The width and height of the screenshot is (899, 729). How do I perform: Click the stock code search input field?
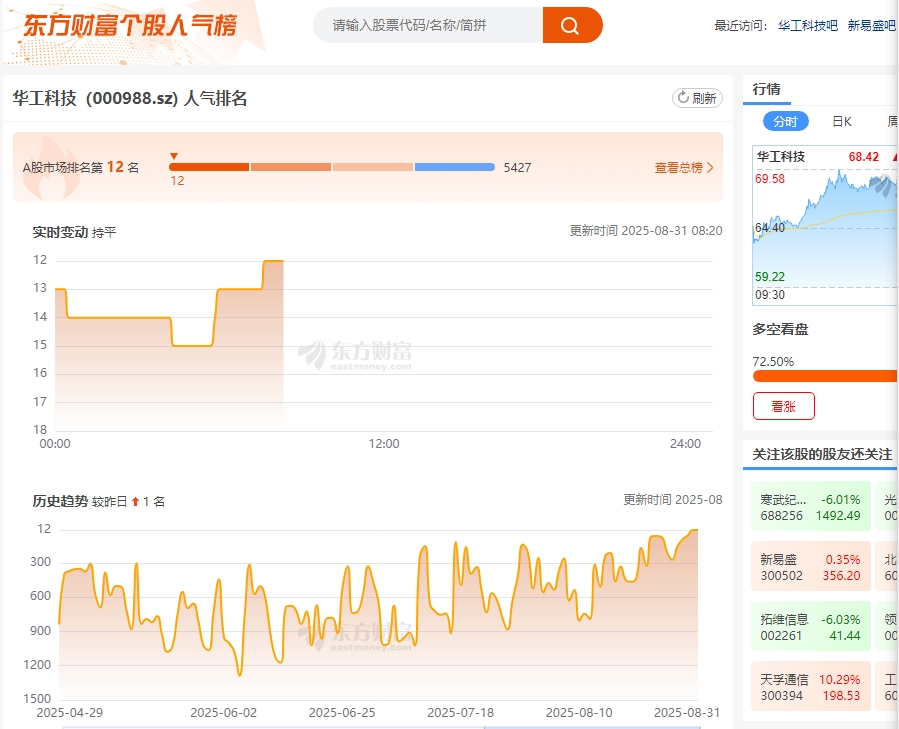[x=428, y=25]
